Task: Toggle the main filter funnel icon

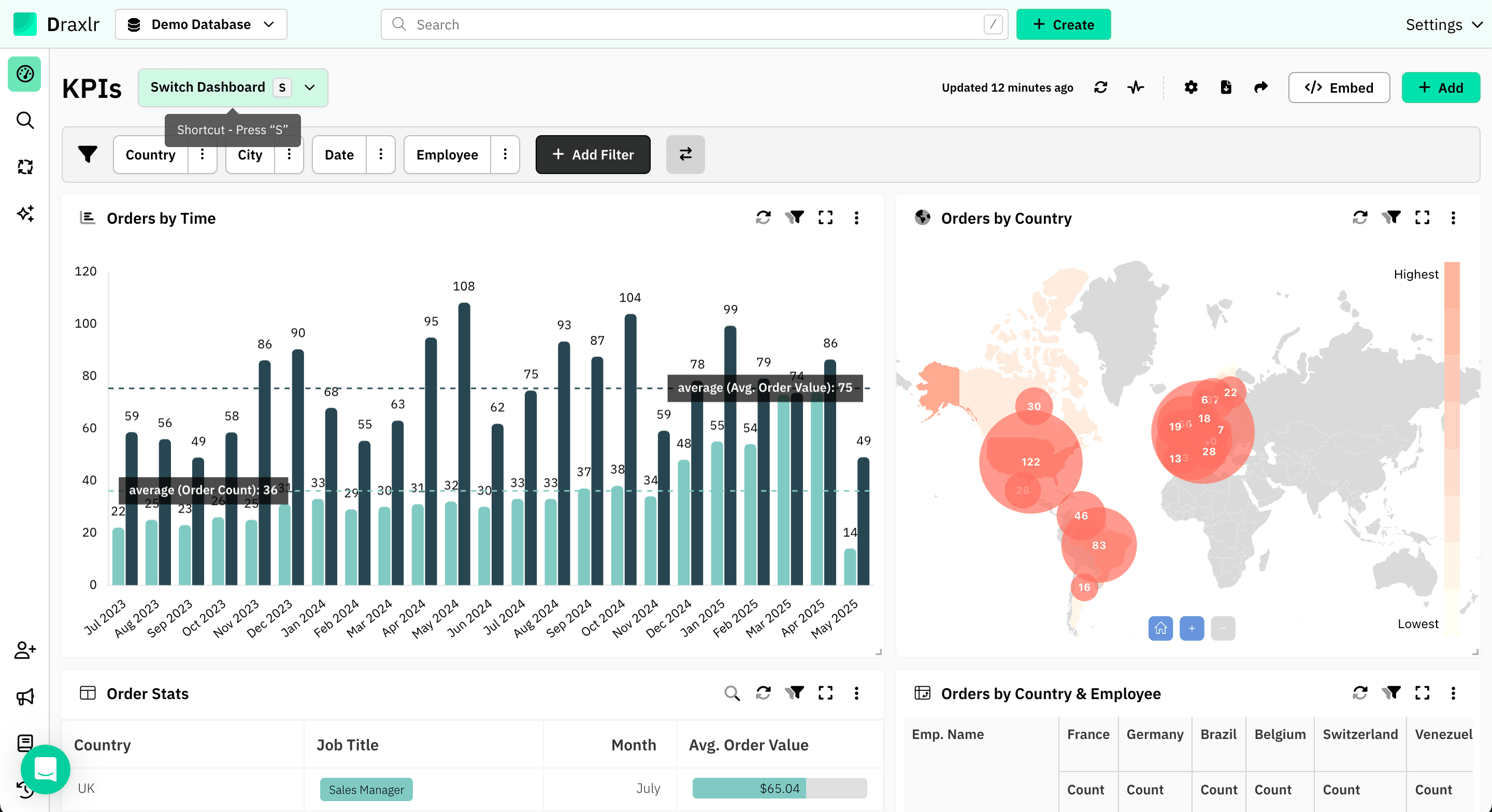Action: pos(88,155)
